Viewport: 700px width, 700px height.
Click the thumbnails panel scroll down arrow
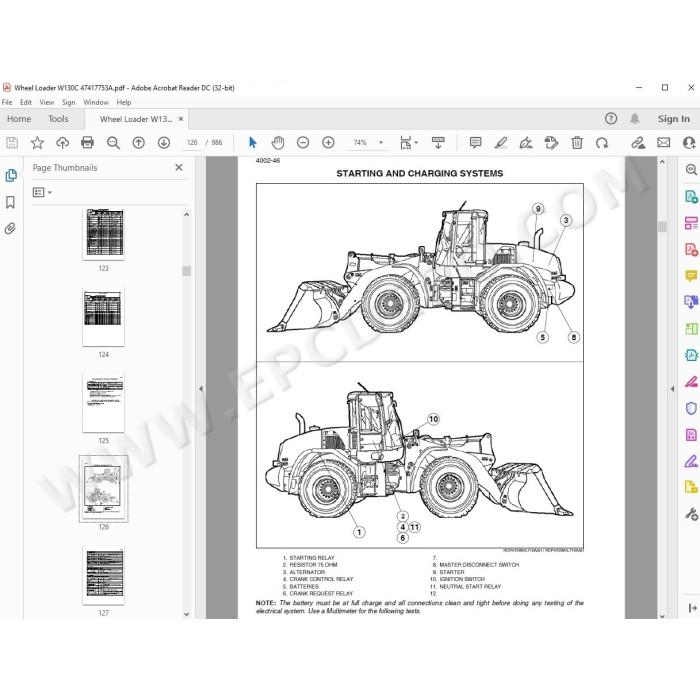click(187, 614)
